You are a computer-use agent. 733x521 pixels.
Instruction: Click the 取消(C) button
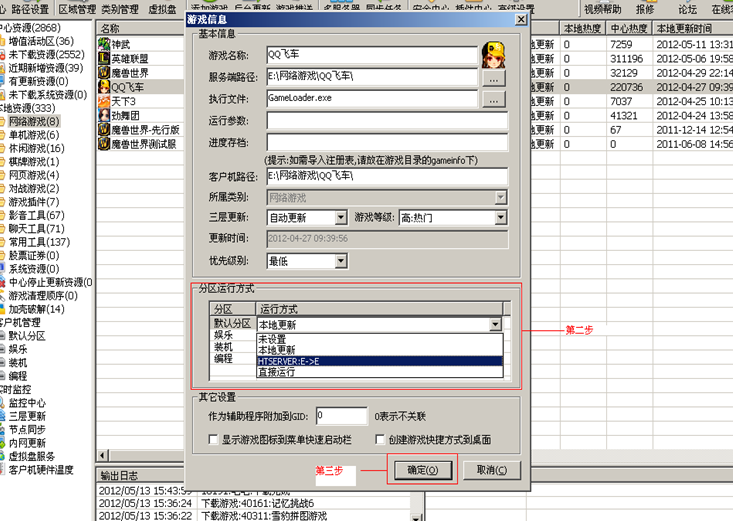pos(492,470)
